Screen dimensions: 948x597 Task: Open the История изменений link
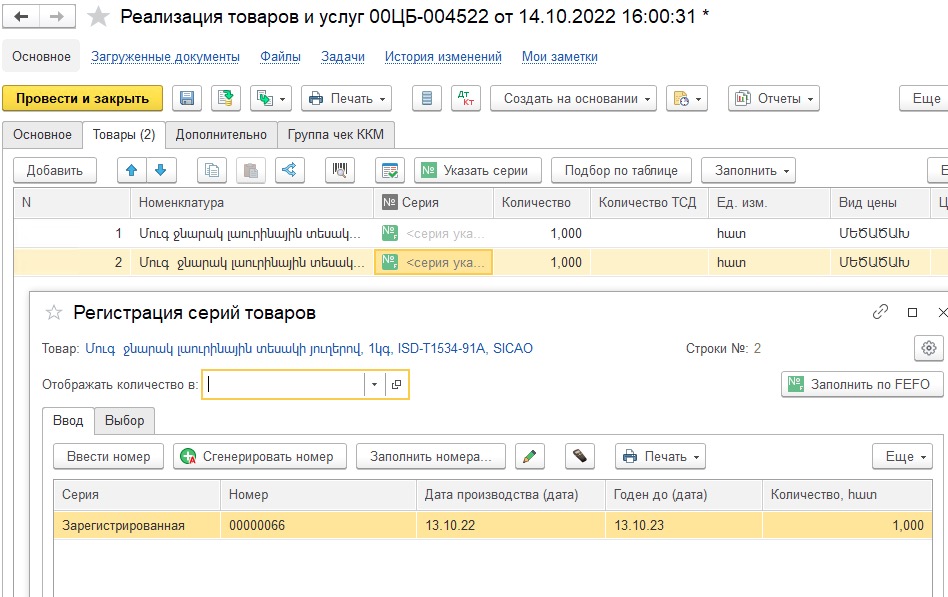(443, 57)
